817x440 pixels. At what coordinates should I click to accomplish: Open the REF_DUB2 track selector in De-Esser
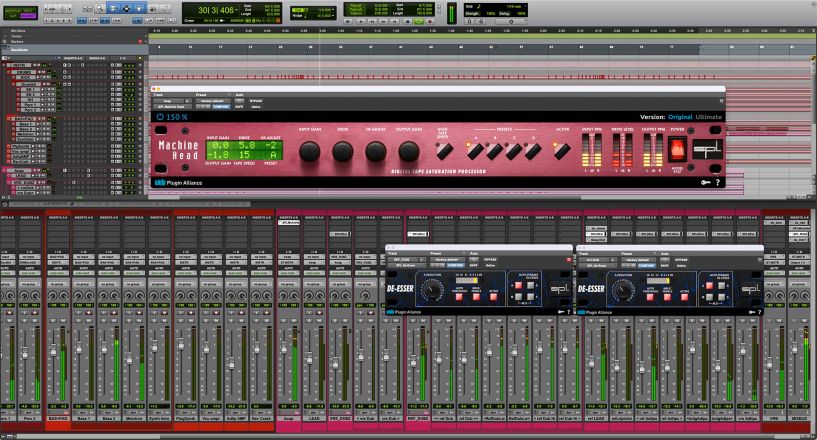tap(402, 260)
